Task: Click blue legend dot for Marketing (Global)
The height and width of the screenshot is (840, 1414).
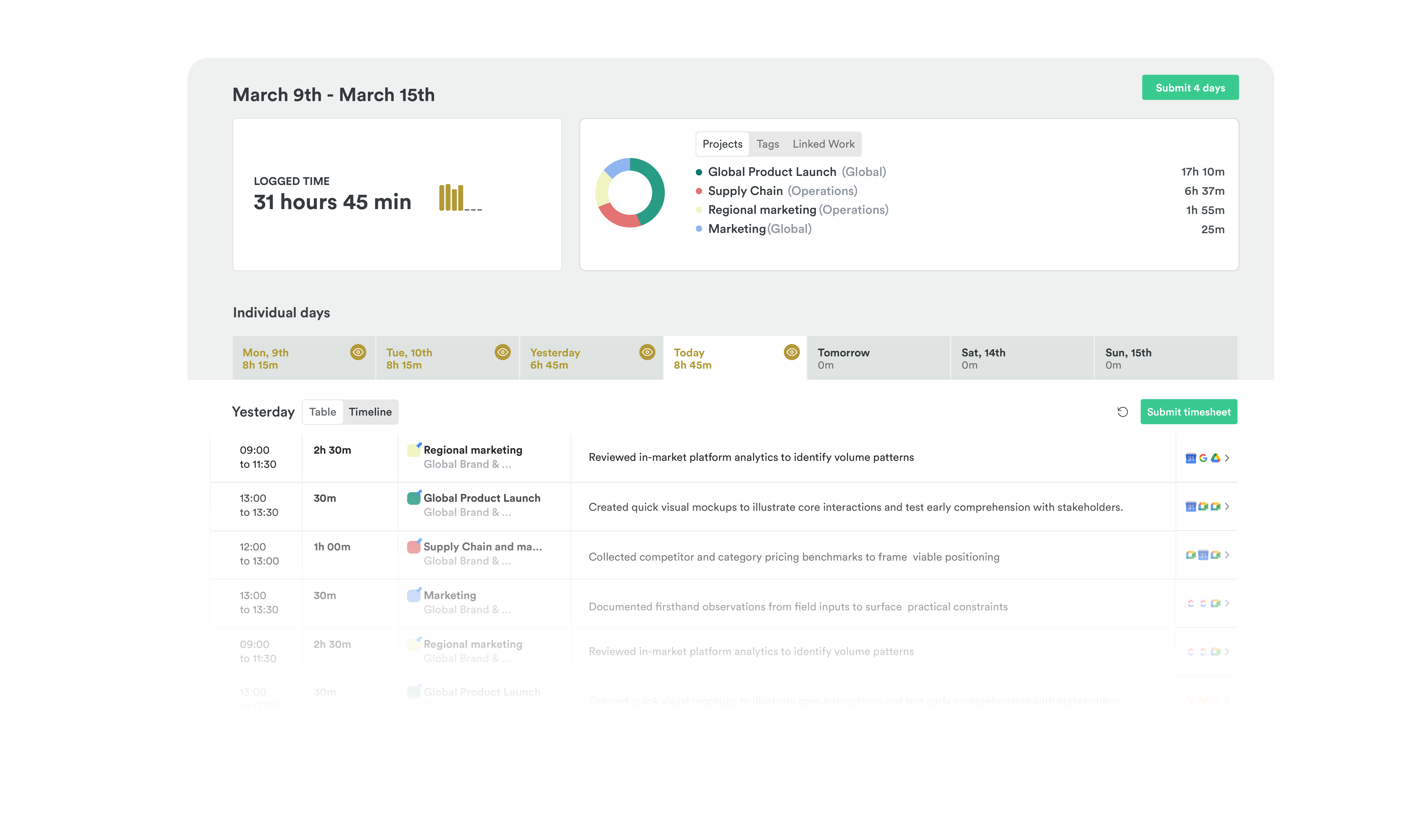Action: (699, 229)
